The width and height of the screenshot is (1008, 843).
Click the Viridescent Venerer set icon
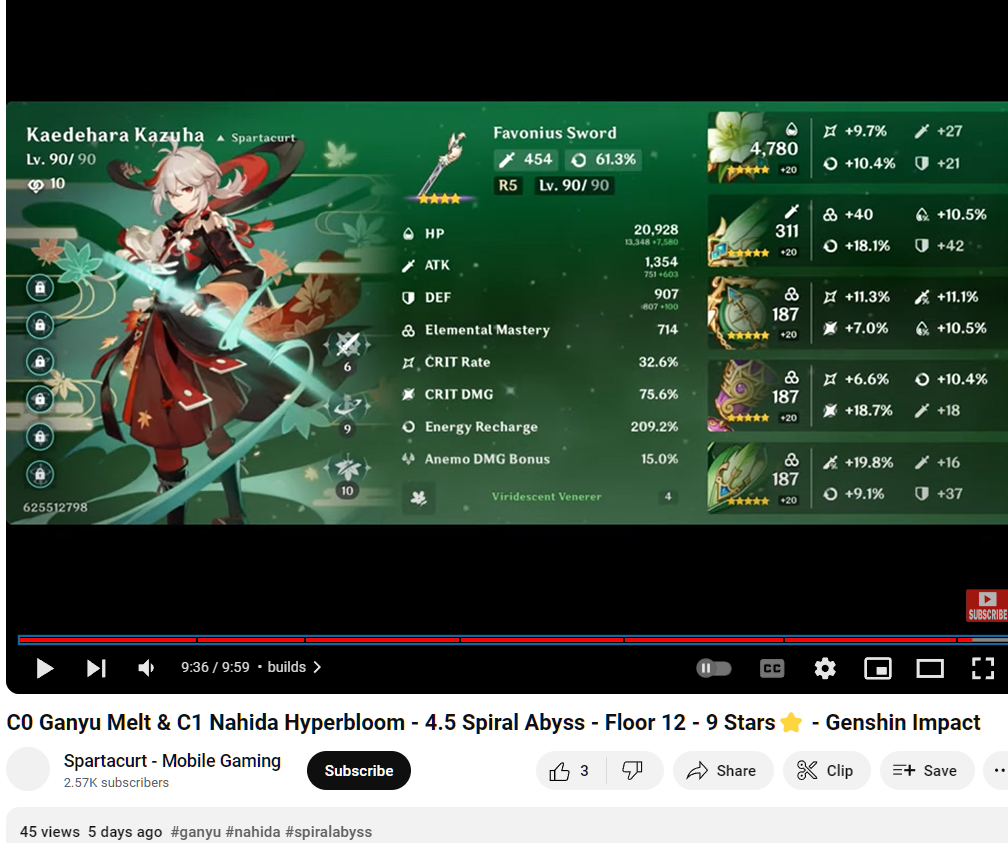[418, 497]
